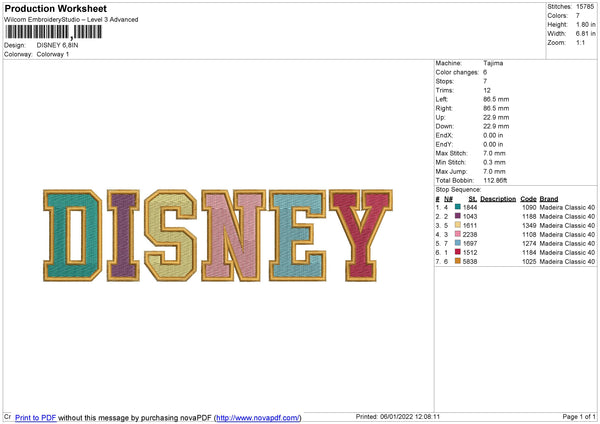This screenshot has height=424, width=600.
Task: Click the Width value '6.81 in'
Action: coord(585,34)
